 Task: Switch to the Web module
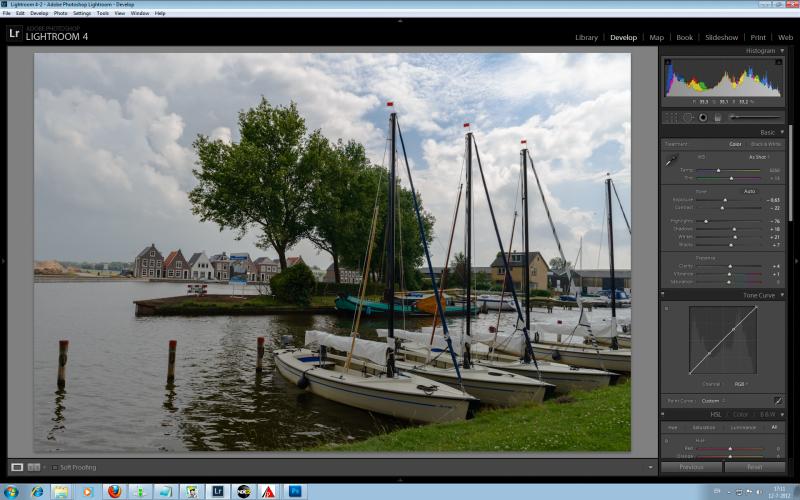785,37
